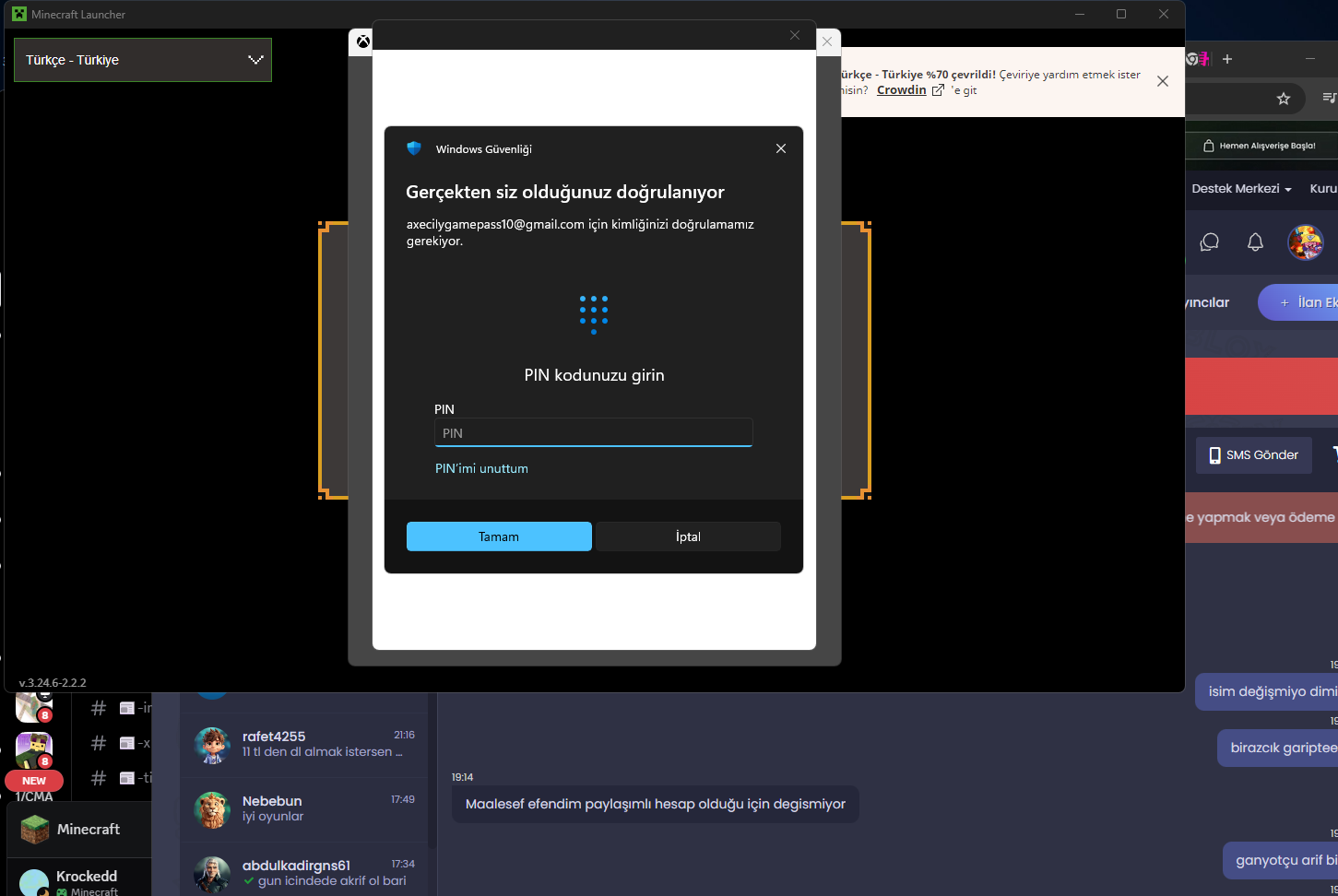Screen dimensions: 1338x896
Task: Click the Krockedd user avatar in Discord
Action: (x=34, y=882)
